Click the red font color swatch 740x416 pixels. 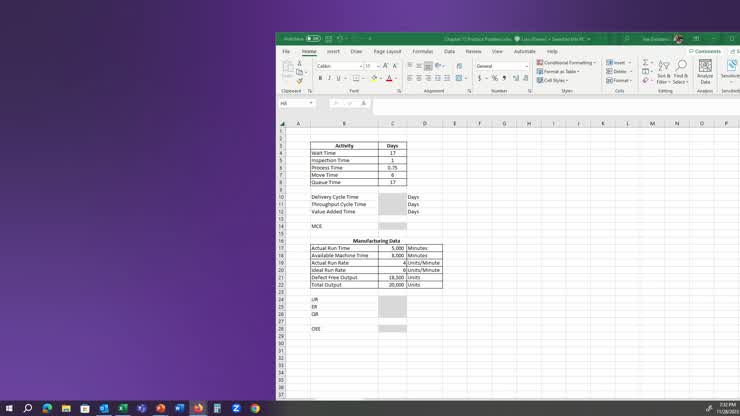tap(389, 78)
